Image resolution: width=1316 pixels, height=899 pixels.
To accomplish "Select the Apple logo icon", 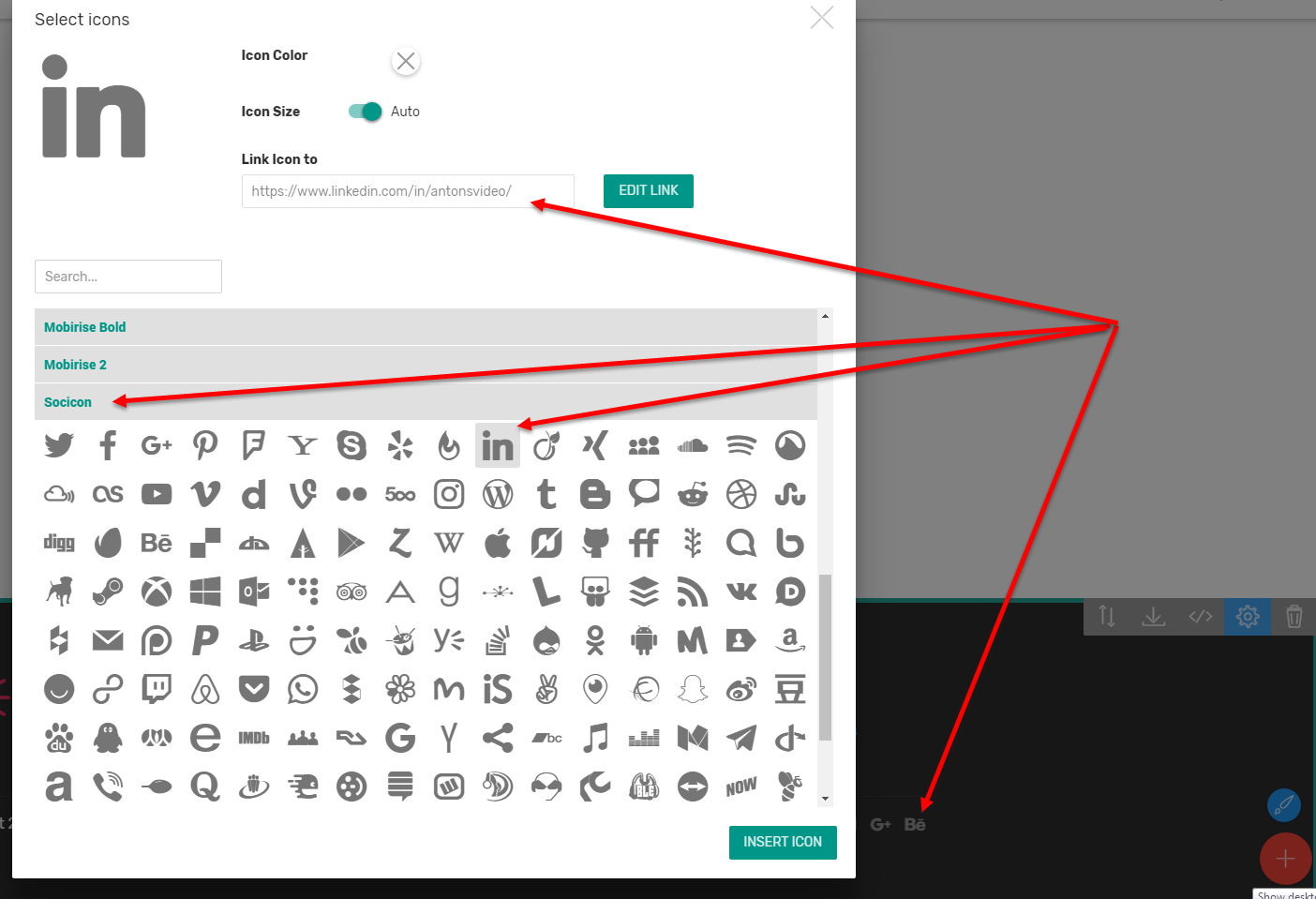I will point(498,543).
